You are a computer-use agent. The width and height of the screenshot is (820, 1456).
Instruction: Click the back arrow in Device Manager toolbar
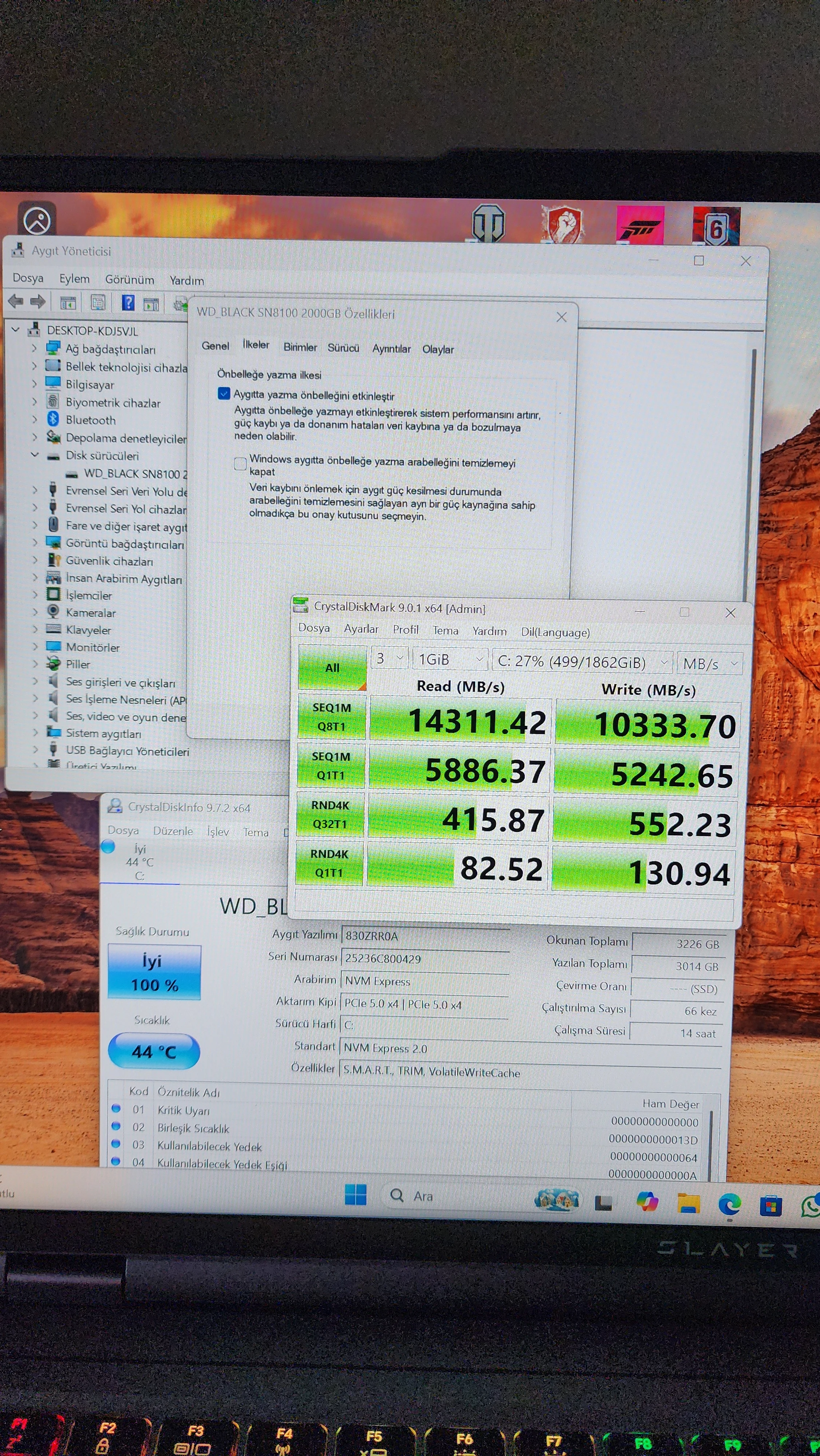pos(15,301)
